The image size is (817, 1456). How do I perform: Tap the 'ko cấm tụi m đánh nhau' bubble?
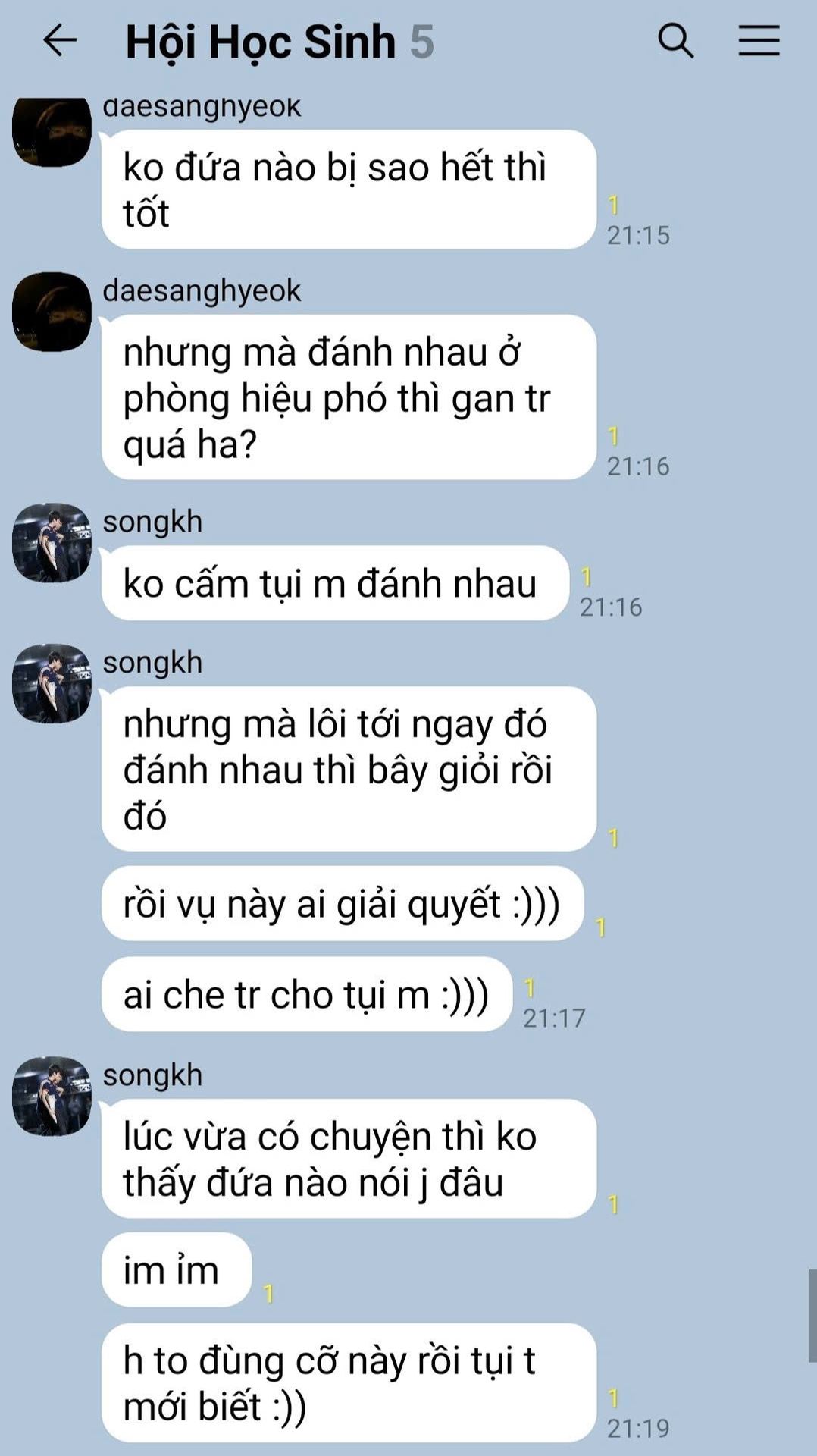click(x=336, y=583)
